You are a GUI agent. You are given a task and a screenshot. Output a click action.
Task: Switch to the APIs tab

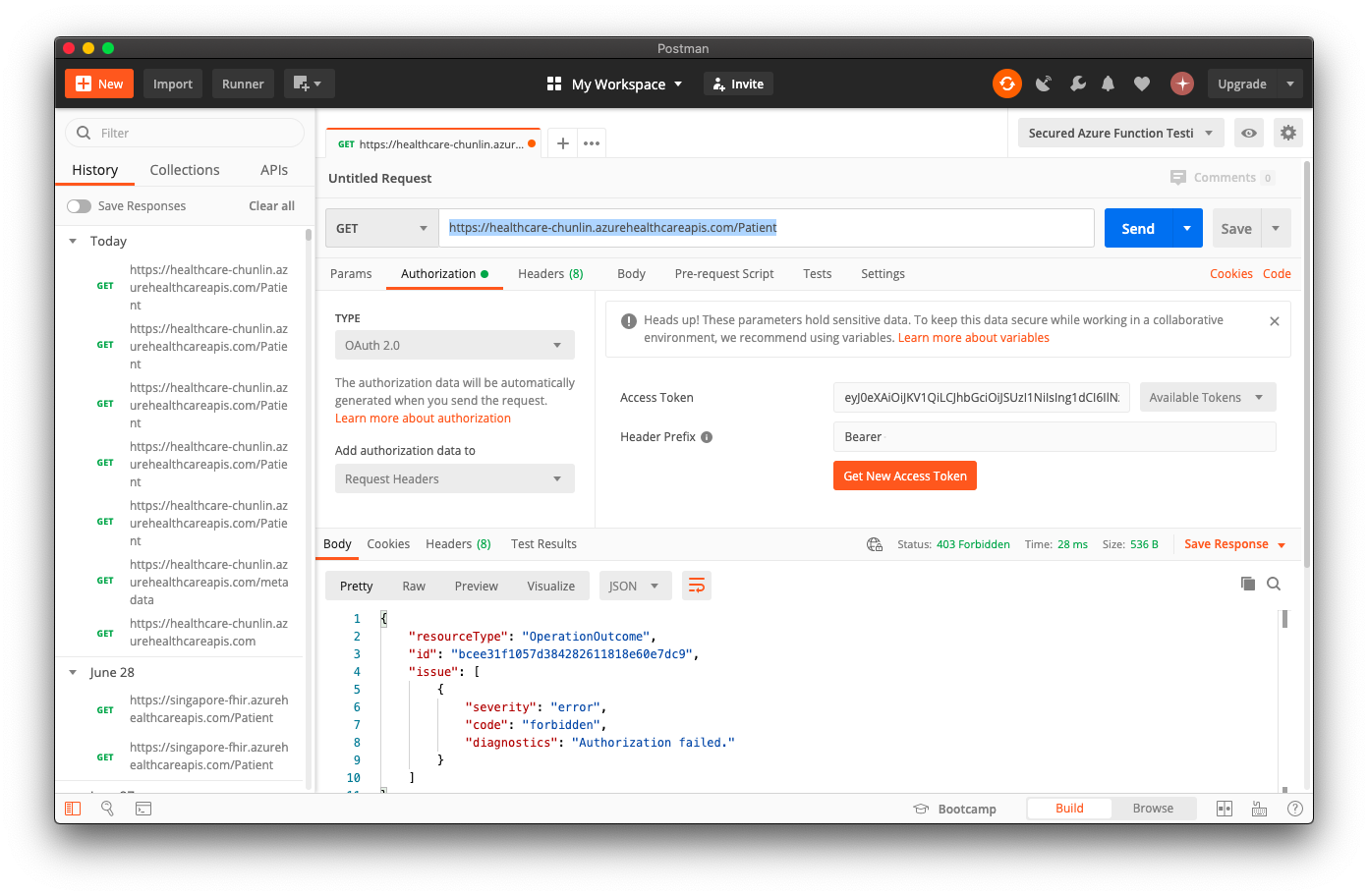tap(274, 170)
